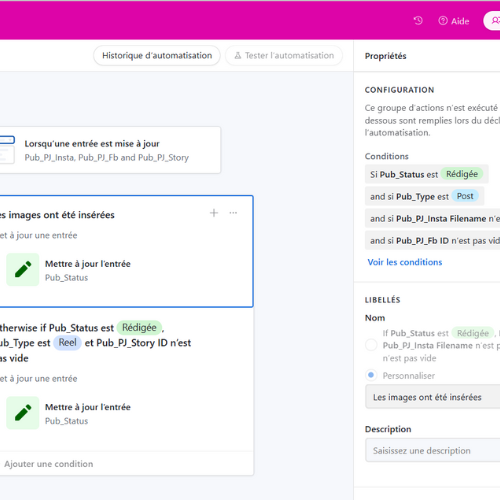Screen dimensions: 500x500
Task: Select the Pub_Status est Rédigée condition
Action: (x=427, y=174)
